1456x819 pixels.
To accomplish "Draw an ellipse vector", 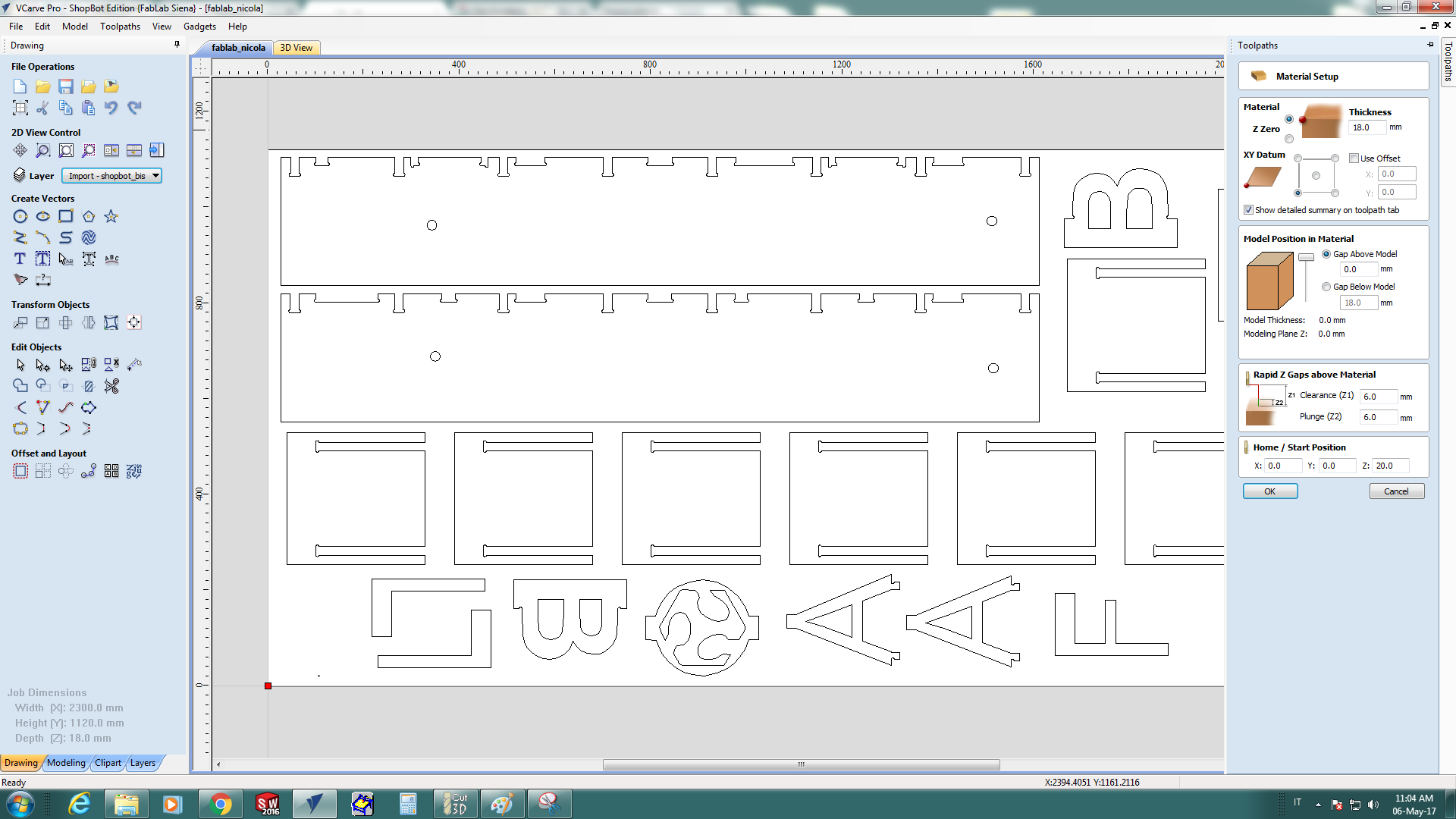I will [x=43, y=217].
